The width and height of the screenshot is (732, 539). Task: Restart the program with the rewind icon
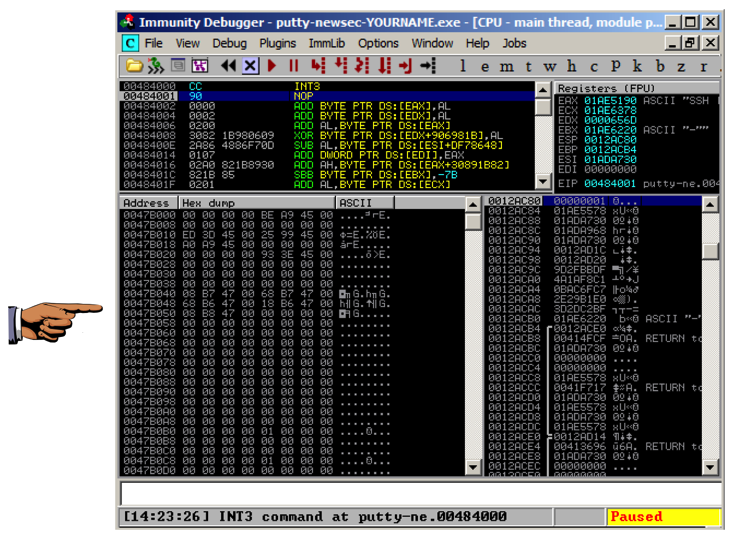click(228, 66)
